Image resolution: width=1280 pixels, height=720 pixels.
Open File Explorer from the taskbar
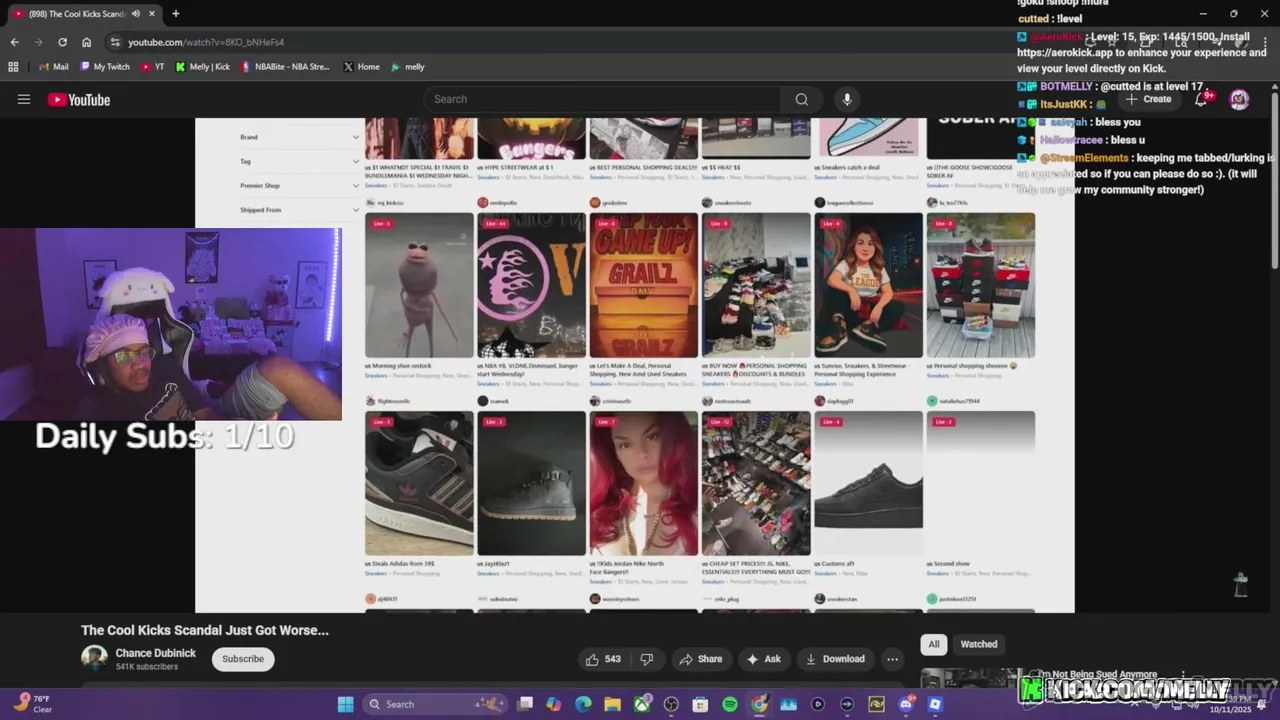[x=612, y=704]
